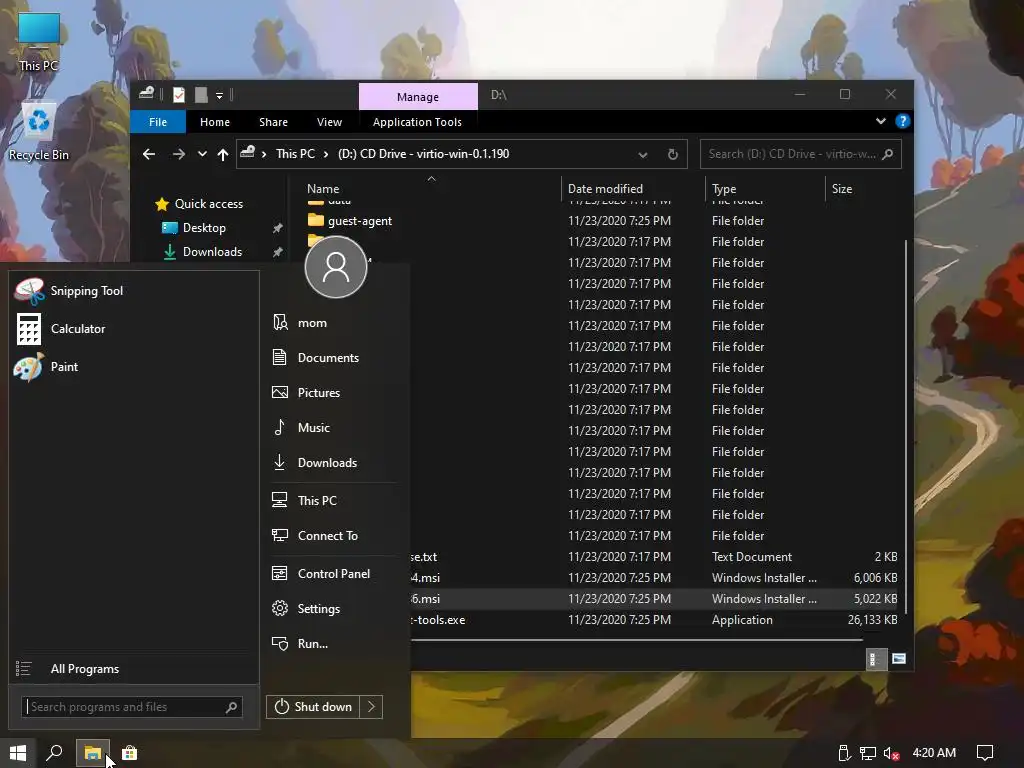This screenshot has width=1024, height=768.
Task: Show All Programs list
Action: pos(134,669)
